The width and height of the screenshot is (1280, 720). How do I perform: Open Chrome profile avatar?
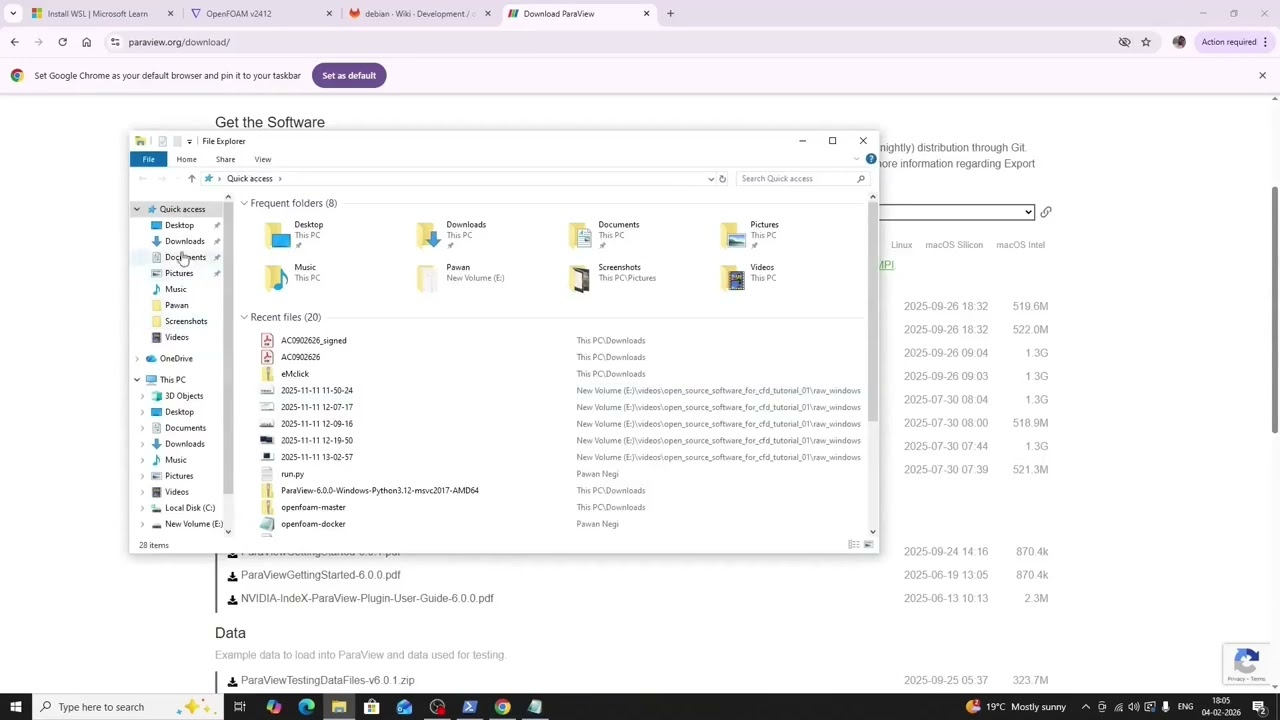point(1179,42)
